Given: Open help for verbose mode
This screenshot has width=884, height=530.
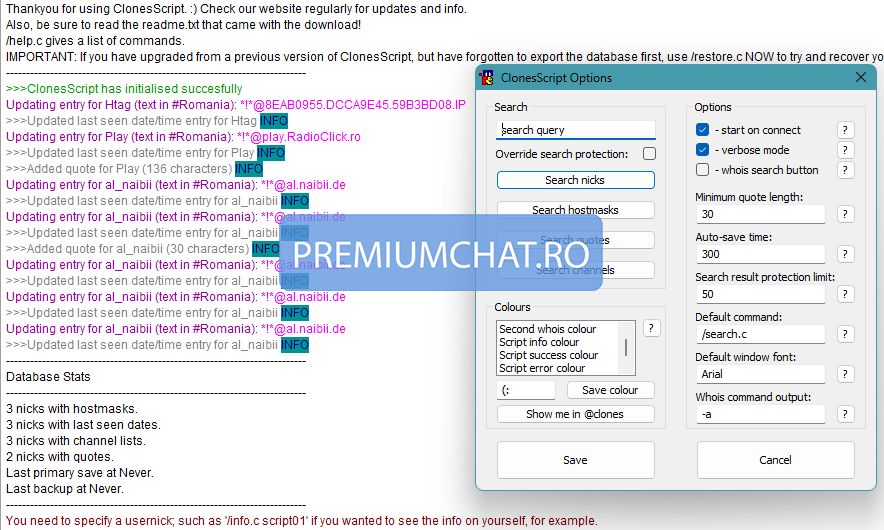Looking at the screenshot, I should [845, 150].
